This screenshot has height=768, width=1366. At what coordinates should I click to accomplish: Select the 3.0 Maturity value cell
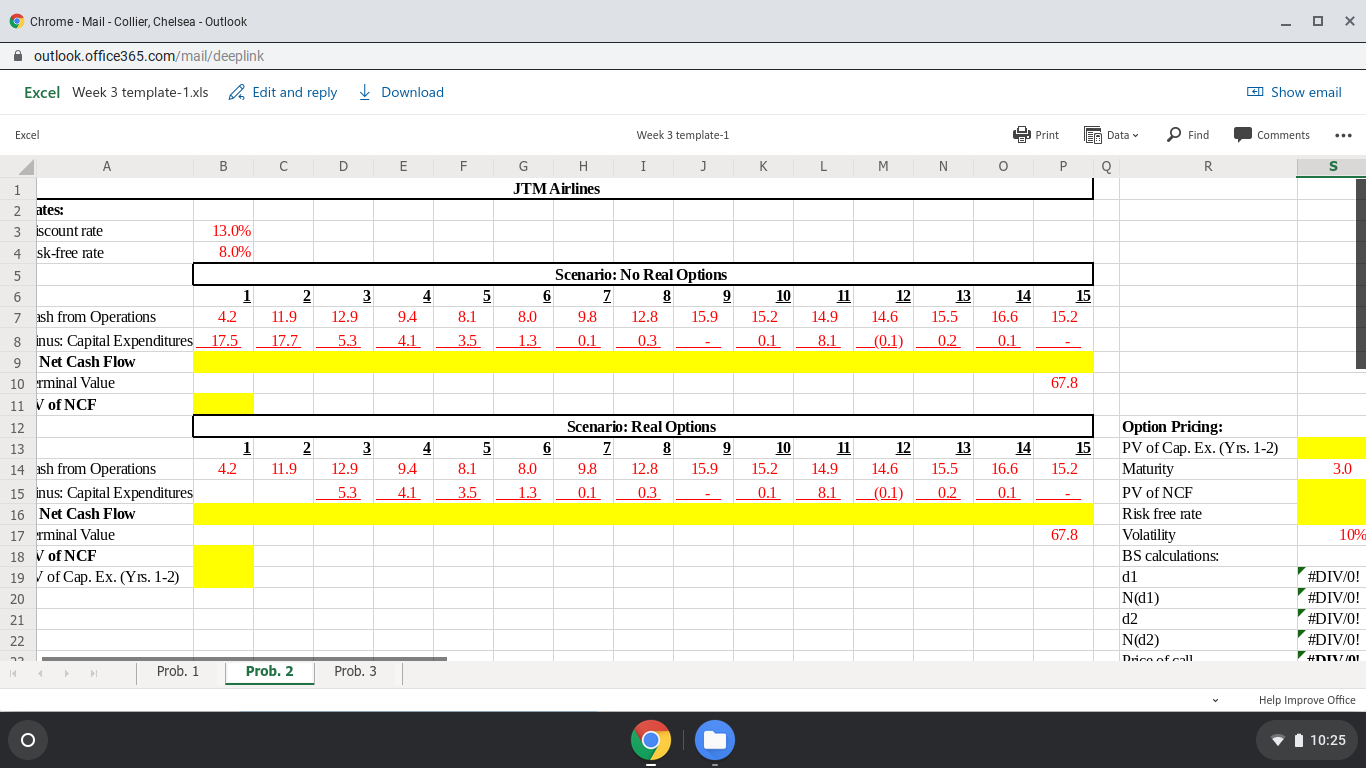pos(1331,469)
